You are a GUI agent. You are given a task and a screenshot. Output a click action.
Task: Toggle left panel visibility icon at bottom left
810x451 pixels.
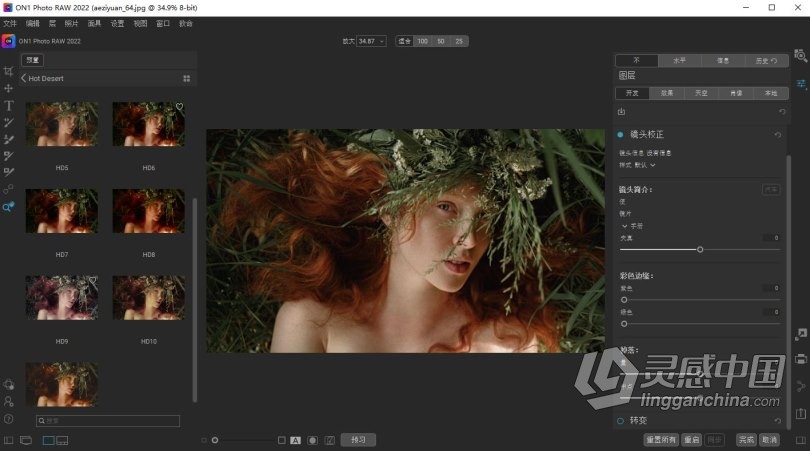click(x=8, y=440)
